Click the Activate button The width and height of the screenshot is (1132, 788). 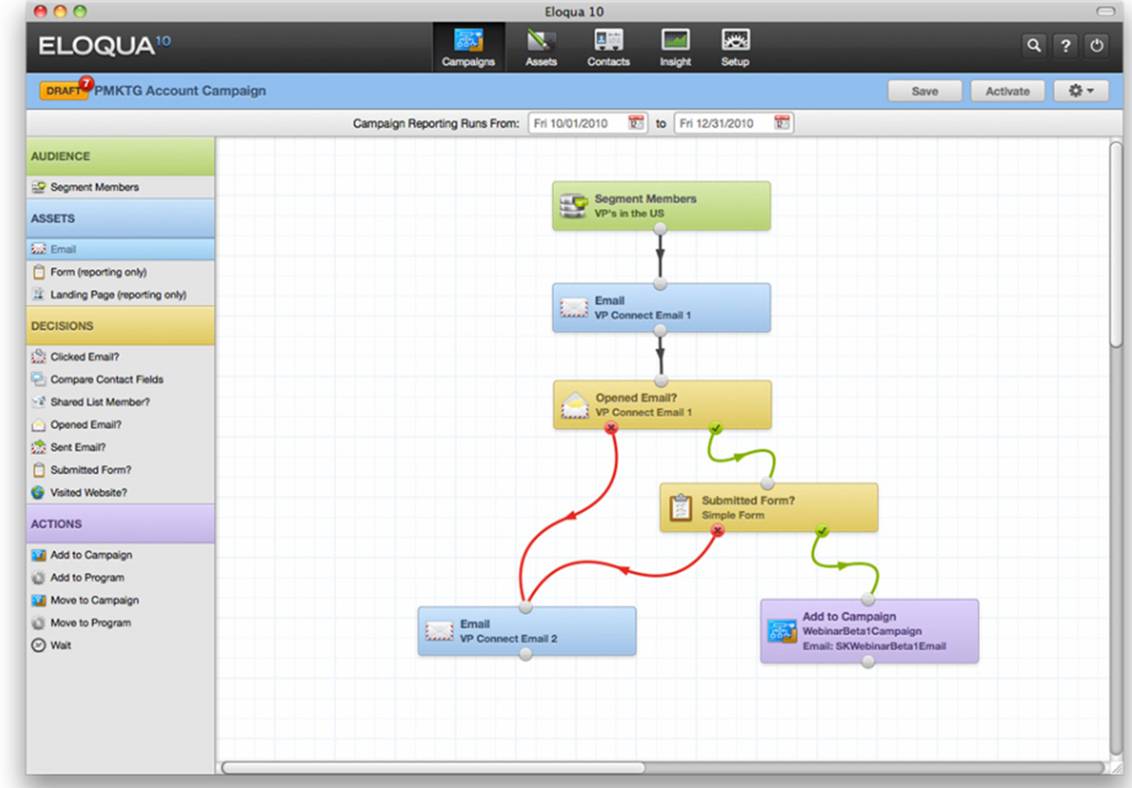pos(1007,91)
